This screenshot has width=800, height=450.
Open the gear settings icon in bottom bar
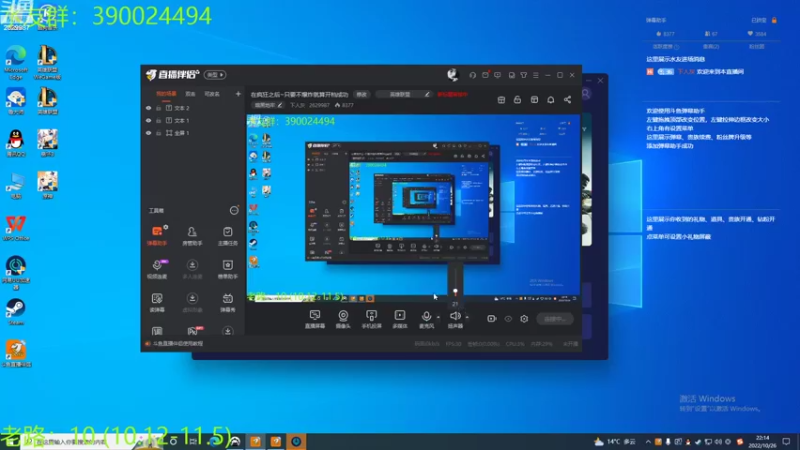pyautogui.click(x=524, y=319)
